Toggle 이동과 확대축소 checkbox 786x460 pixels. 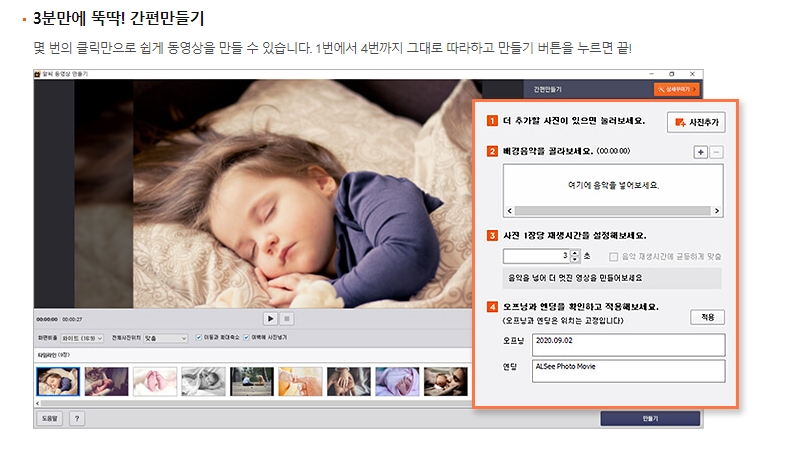199,337
